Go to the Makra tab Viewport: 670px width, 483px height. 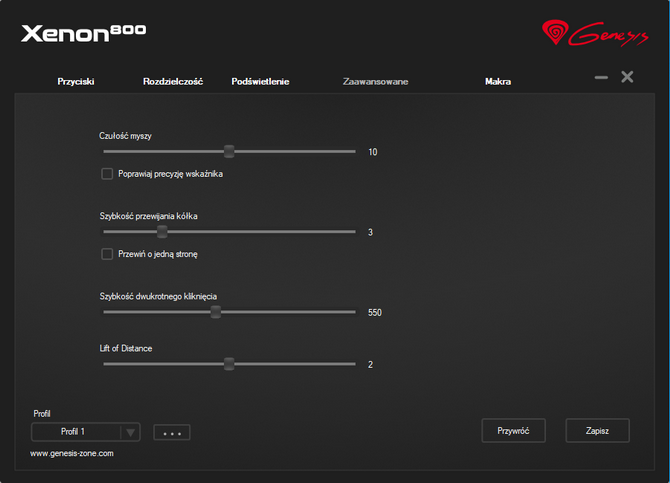click(x=498, y=81)
